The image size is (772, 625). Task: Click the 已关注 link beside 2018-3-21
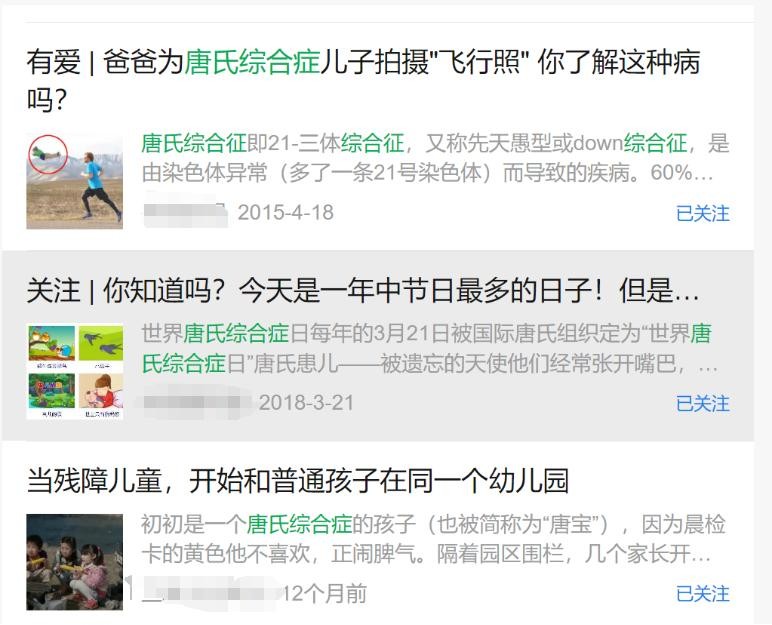click(x=703, y=403)
